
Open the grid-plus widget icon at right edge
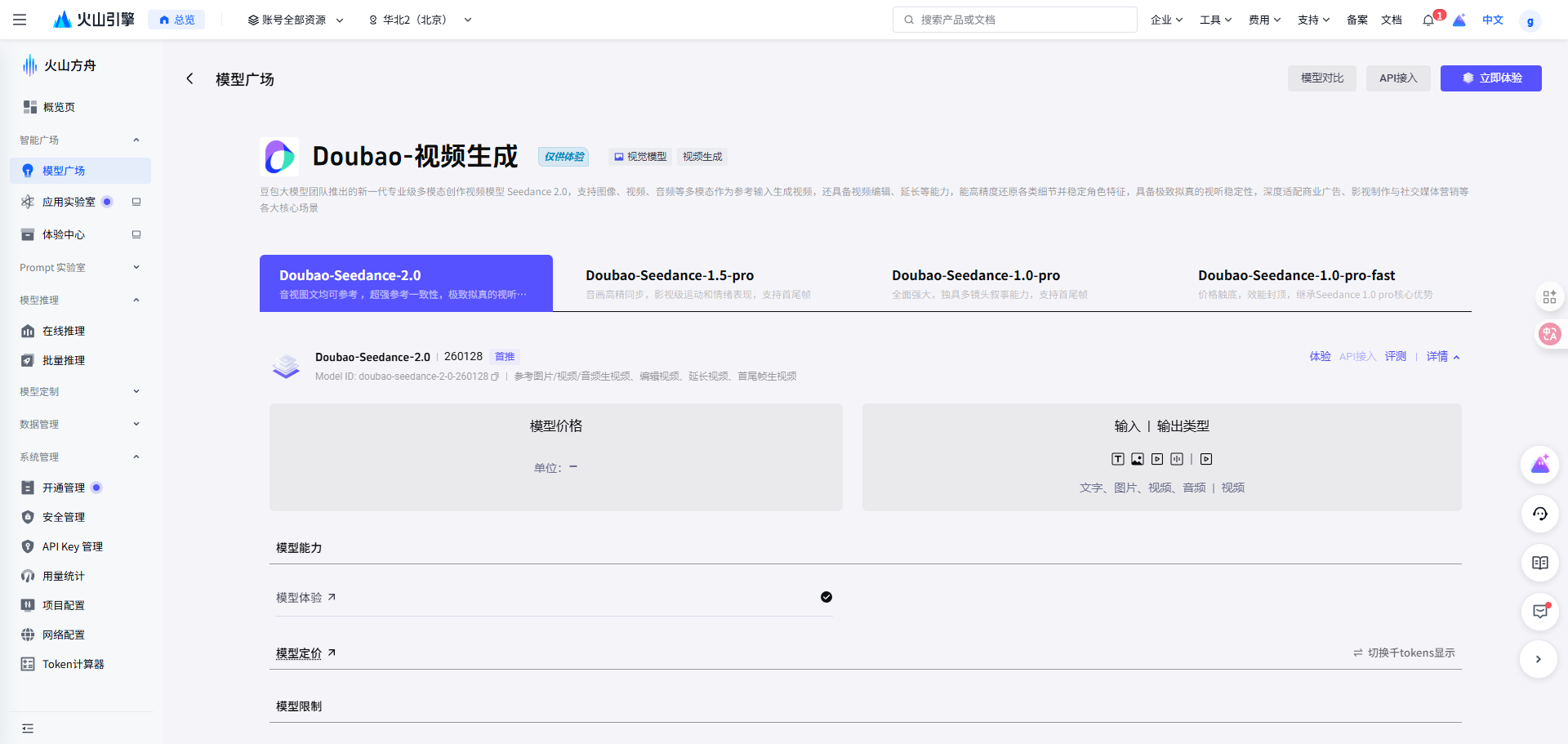1549,297
